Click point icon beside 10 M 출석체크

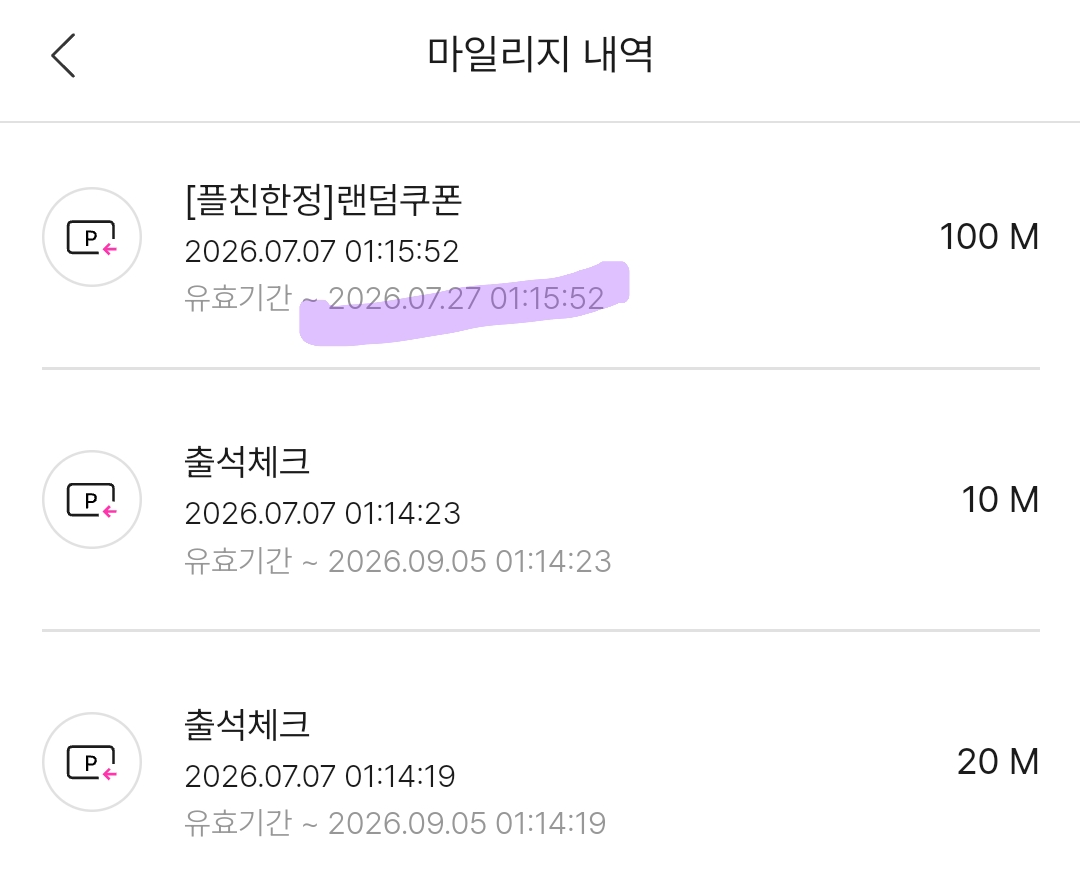[92, 499]
